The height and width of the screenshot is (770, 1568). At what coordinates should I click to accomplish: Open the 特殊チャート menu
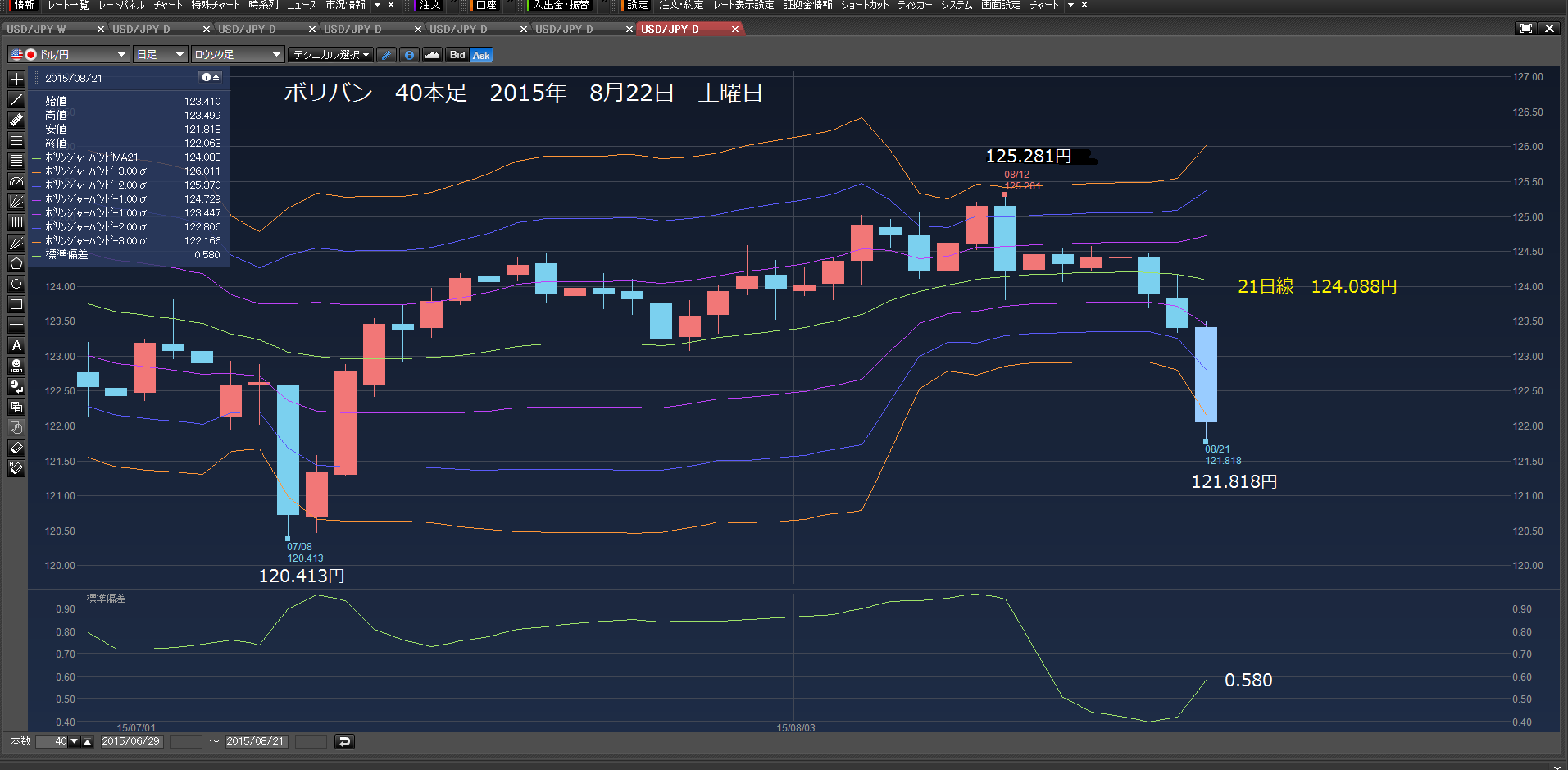pos(216,5)
